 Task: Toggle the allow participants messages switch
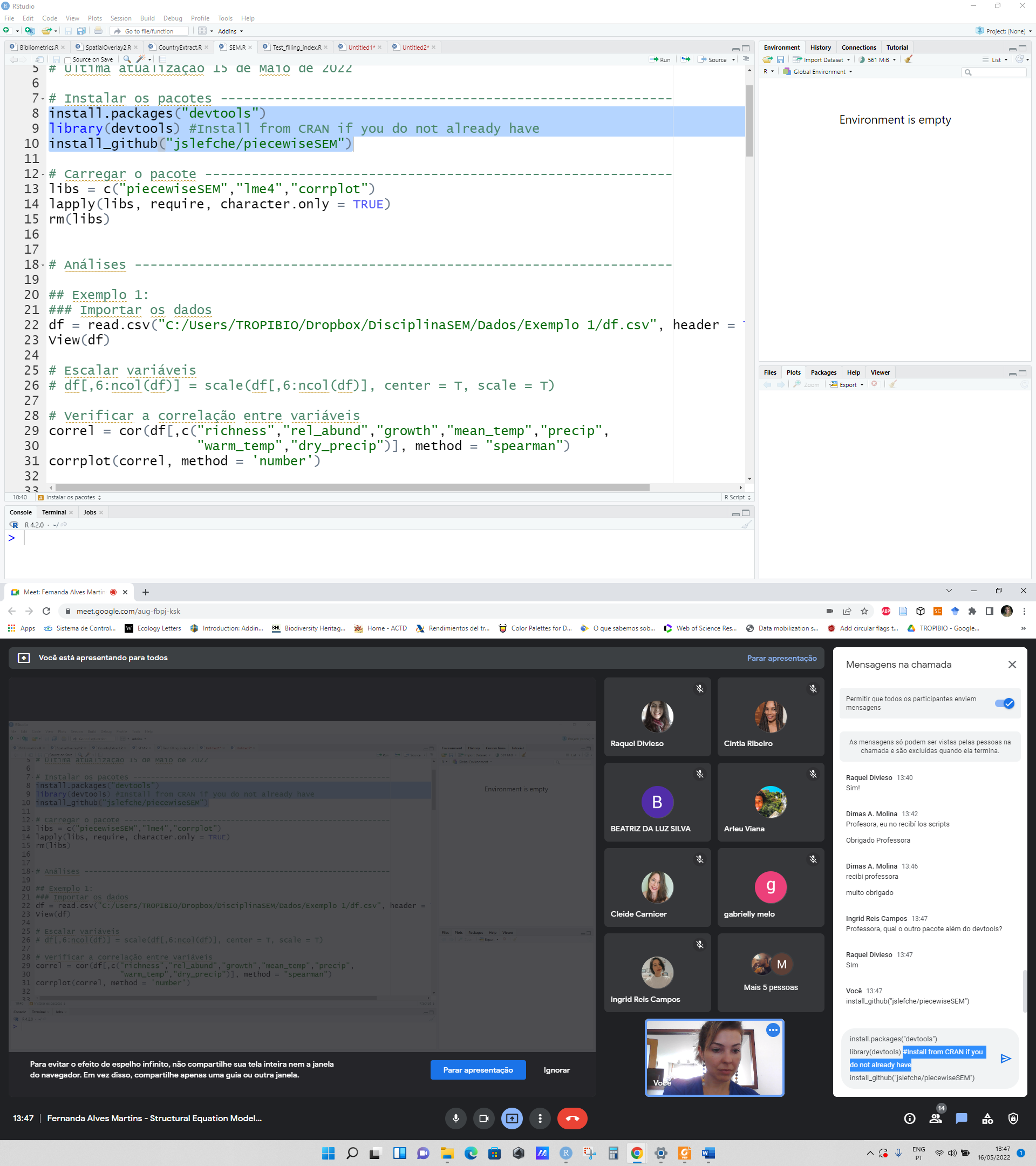pos(1004,703)
